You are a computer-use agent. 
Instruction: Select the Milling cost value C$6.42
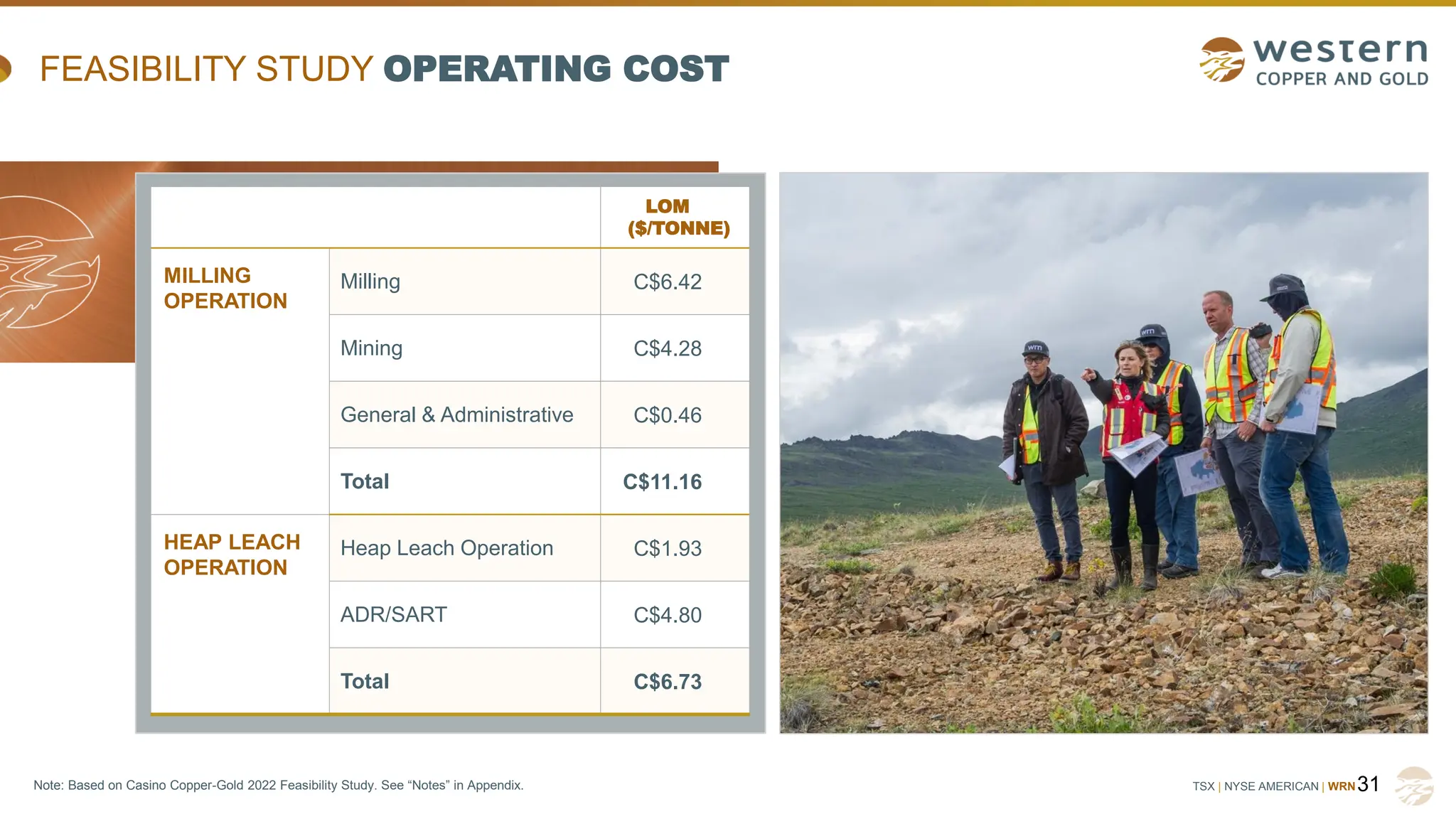pyautogui.click(x=667, y=282)
